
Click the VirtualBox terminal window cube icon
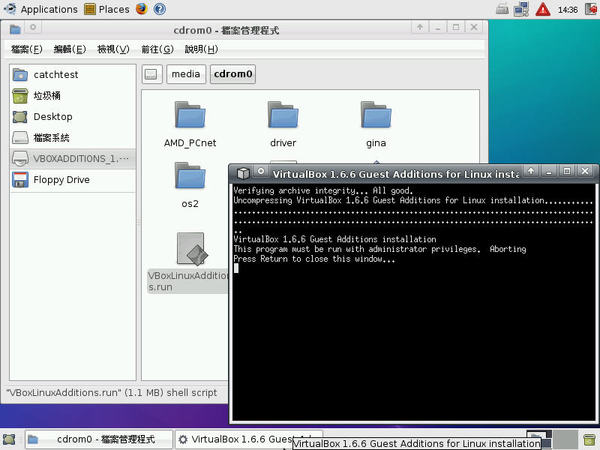point(243,174)
